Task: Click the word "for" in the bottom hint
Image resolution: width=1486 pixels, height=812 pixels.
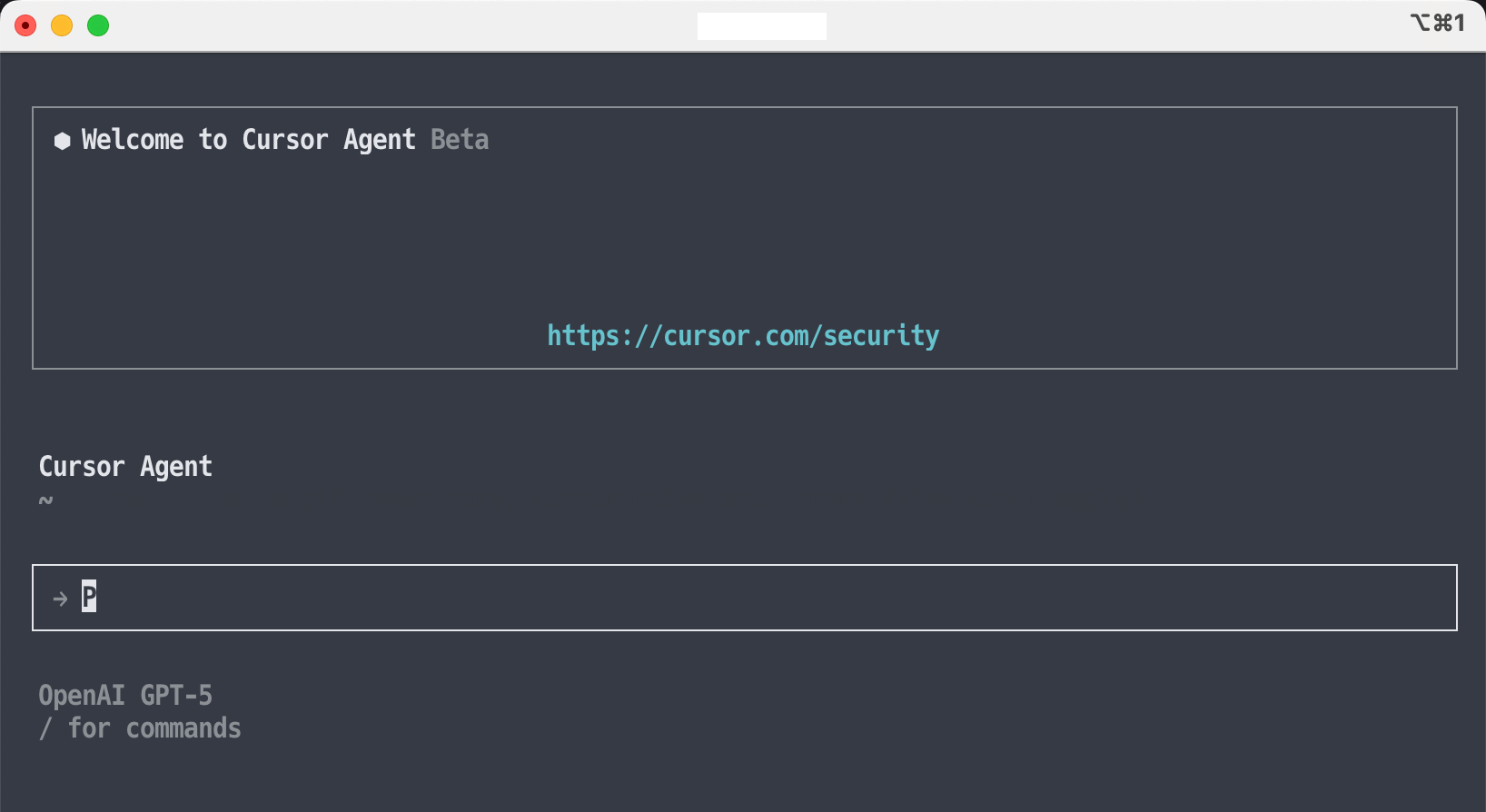Action: click(x=89, y=728)
